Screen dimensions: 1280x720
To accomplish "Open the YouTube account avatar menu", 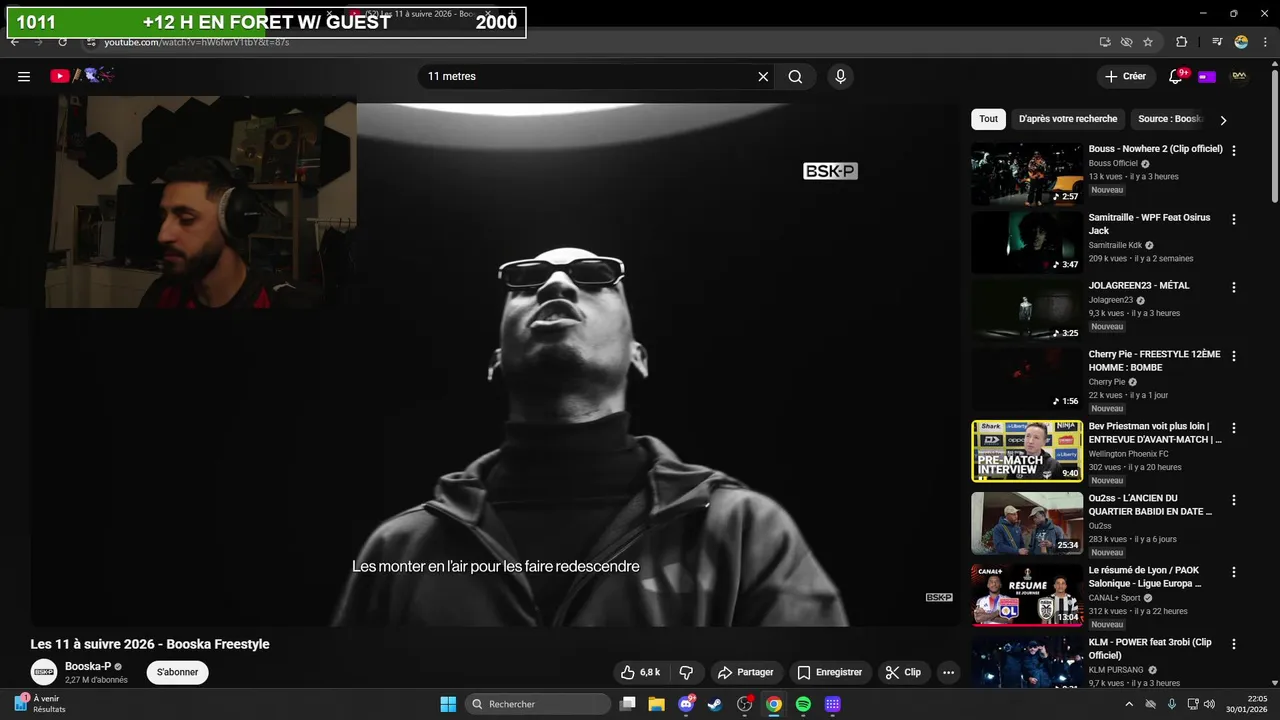I will pyautogui.click(x=1239, y=76).
